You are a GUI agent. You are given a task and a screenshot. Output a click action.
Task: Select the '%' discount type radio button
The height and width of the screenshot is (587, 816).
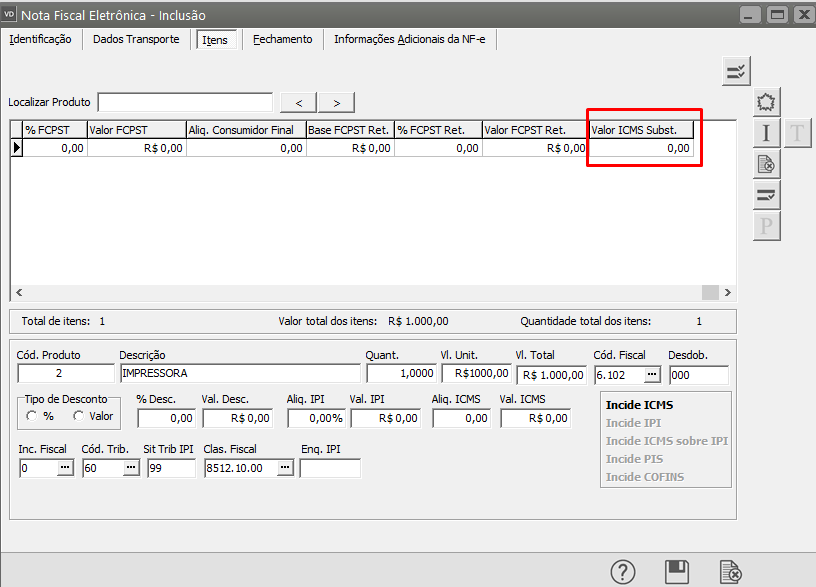[x=32, y=416]
